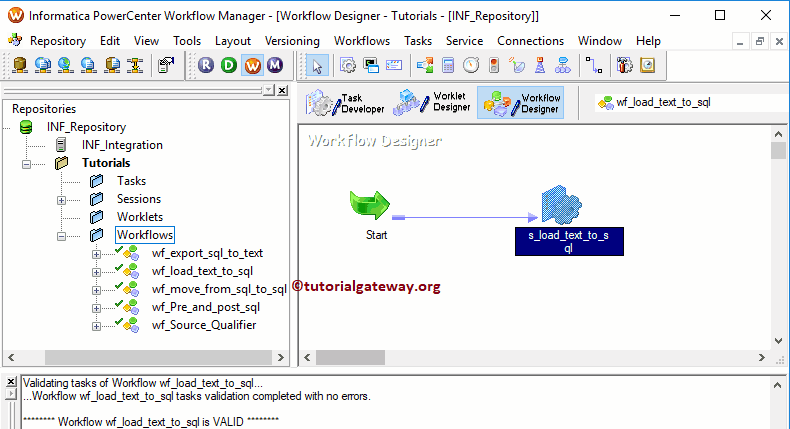Select the arrow pointer tool
Image resolution: width=790 pixels, height=429 pixels.
click(x=317, y=66)
